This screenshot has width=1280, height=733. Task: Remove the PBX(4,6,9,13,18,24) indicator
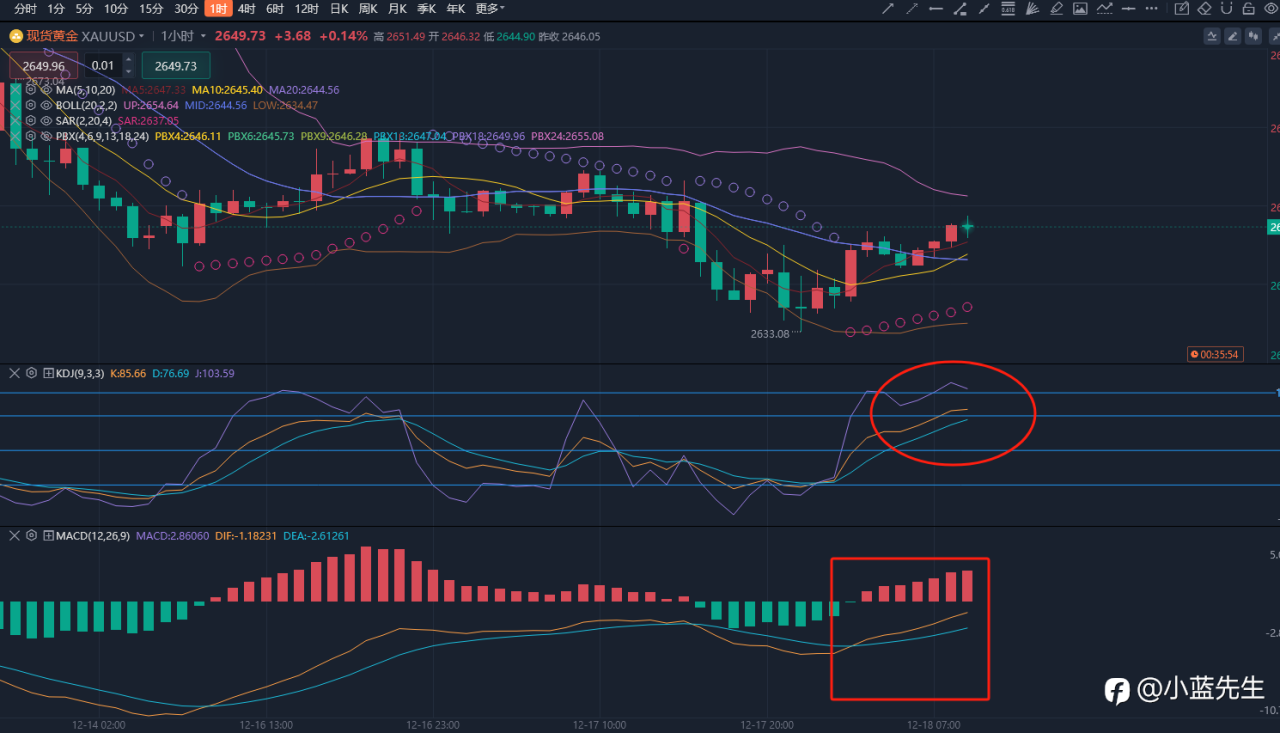15,135
